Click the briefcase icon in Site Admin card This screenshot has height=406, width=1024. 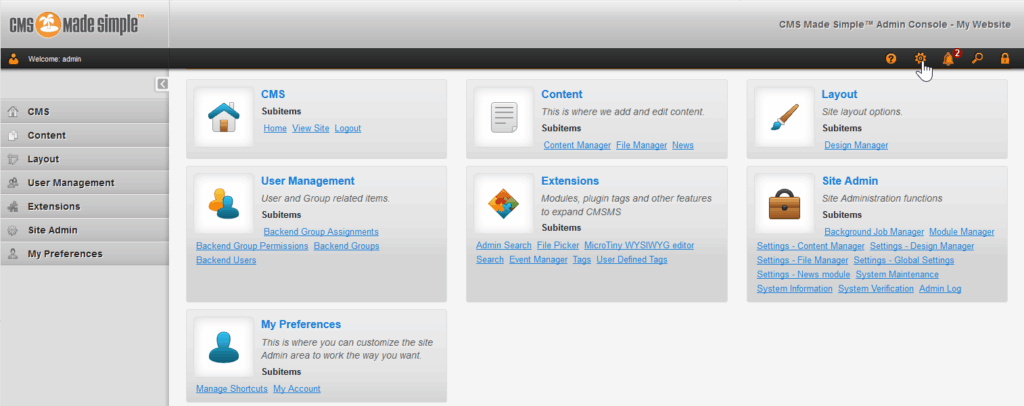click(x=784, y=204)
